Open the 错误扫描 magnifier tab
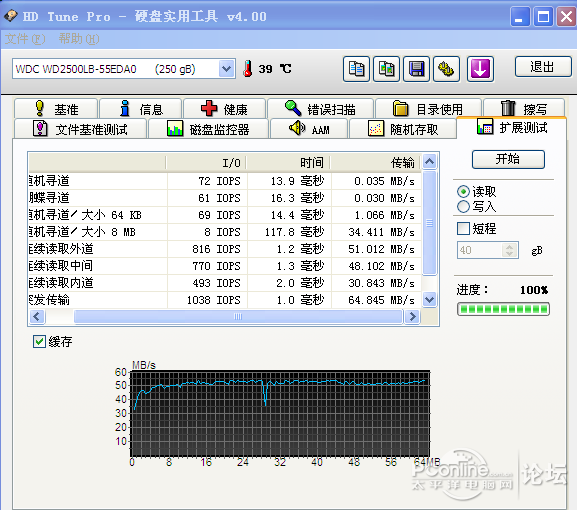This screenshot has width=577, height=510. pos(321,109)
